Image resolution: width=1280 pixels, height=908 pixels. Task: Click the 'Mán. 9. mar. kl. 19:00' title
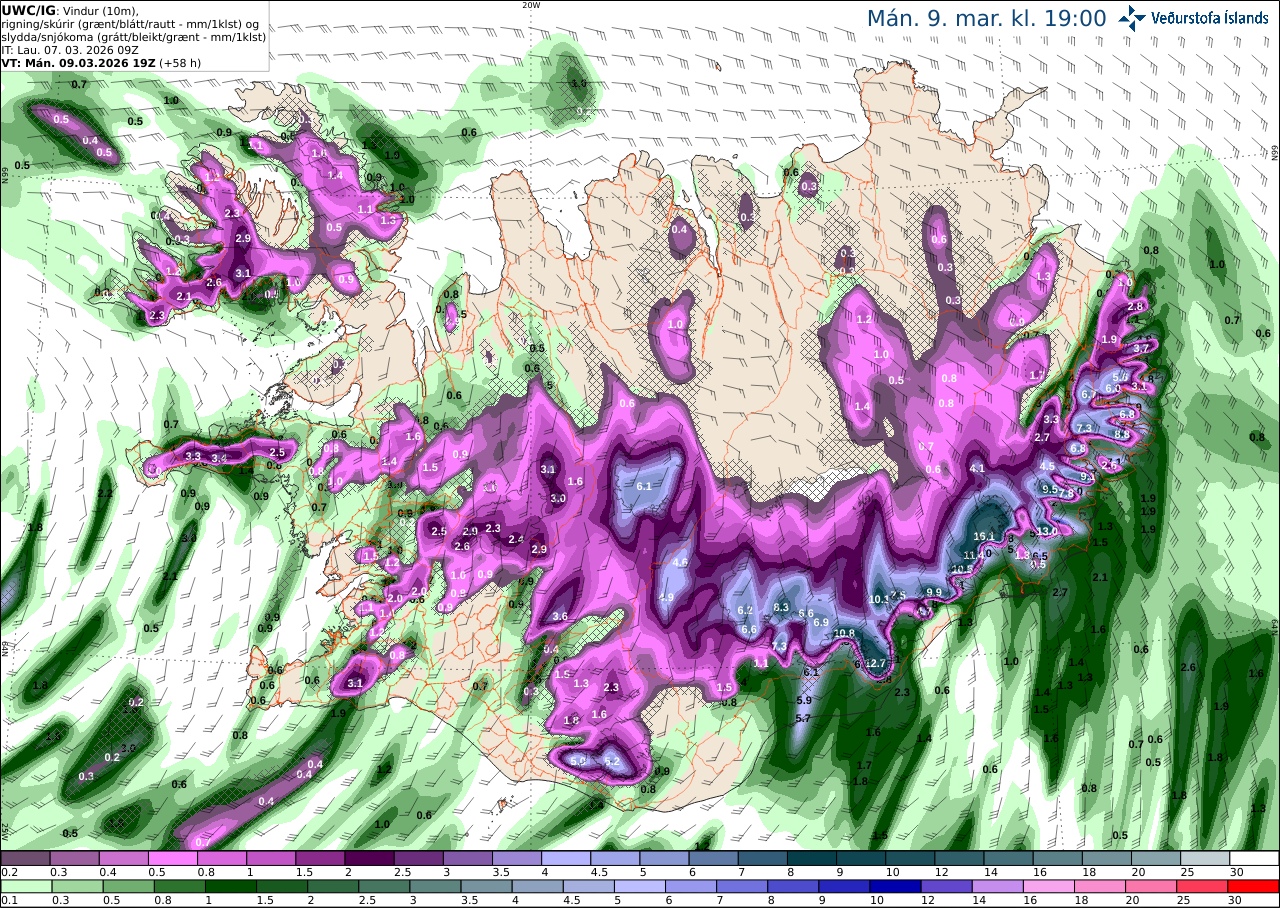(986, 18)
